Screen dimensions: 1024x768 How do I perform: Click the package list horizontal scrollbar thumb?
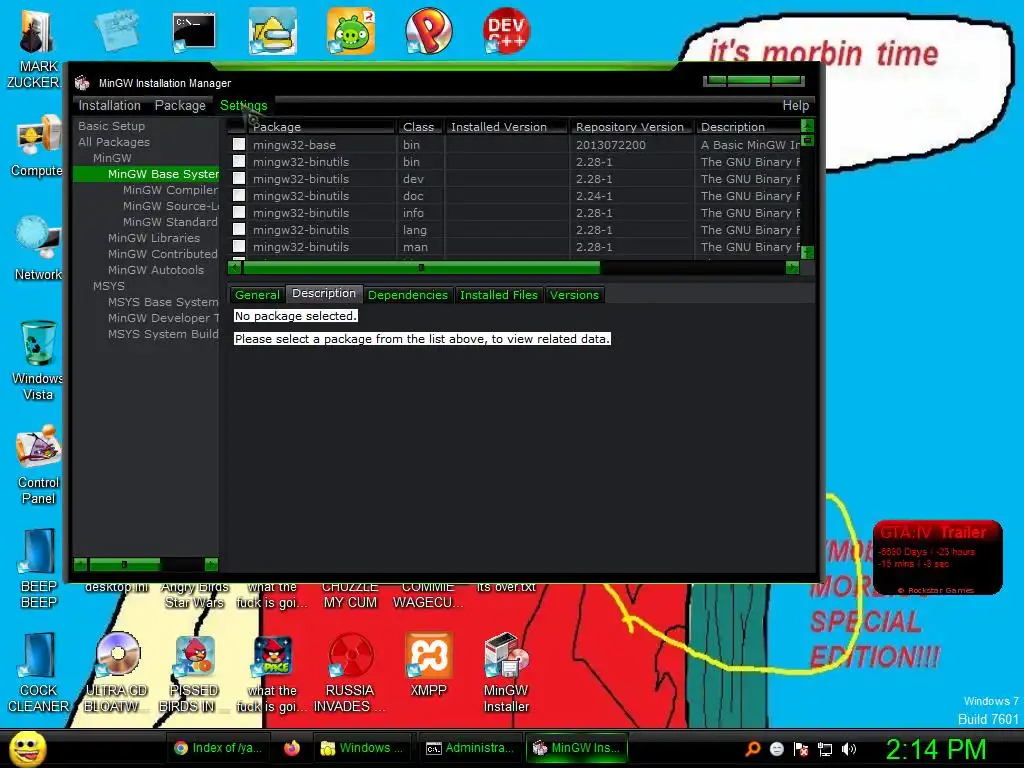tap(421, 267)
